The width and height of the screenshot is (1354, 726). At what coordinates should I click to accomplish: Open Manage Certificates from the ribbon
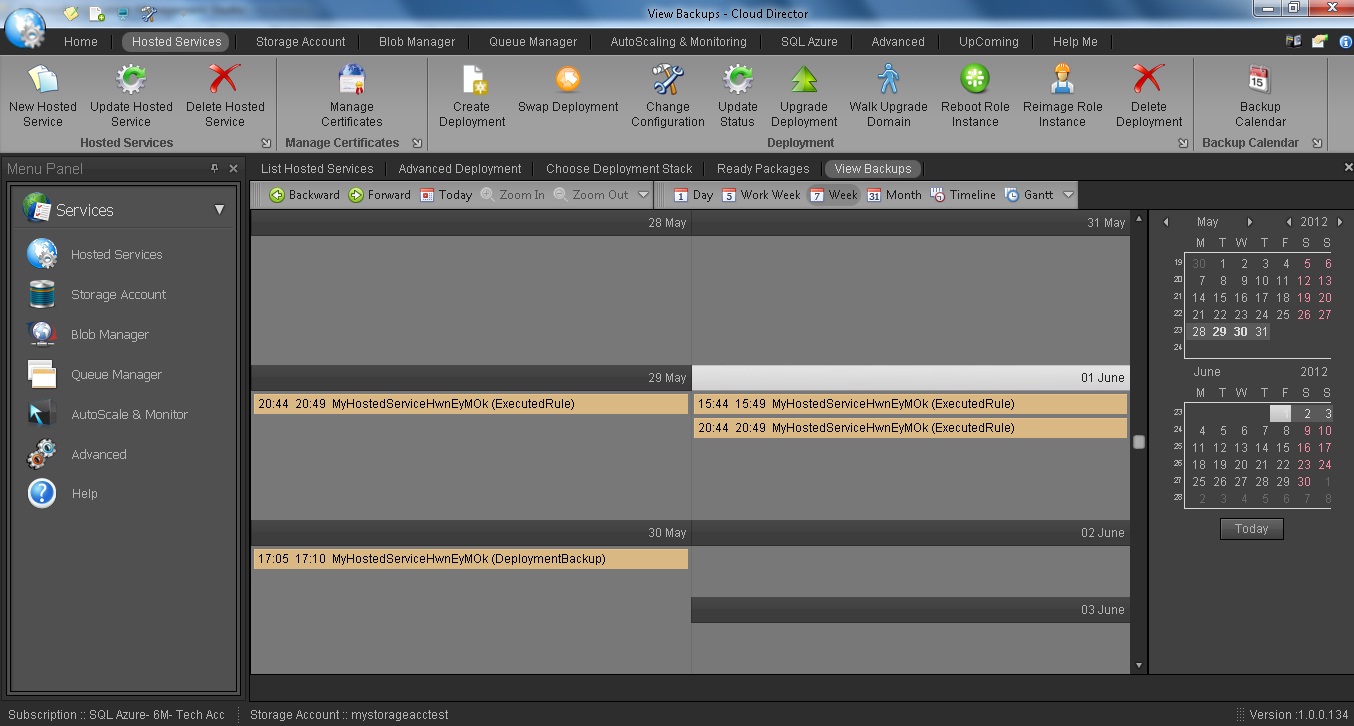pyautogui.click(x=352, y=80)
